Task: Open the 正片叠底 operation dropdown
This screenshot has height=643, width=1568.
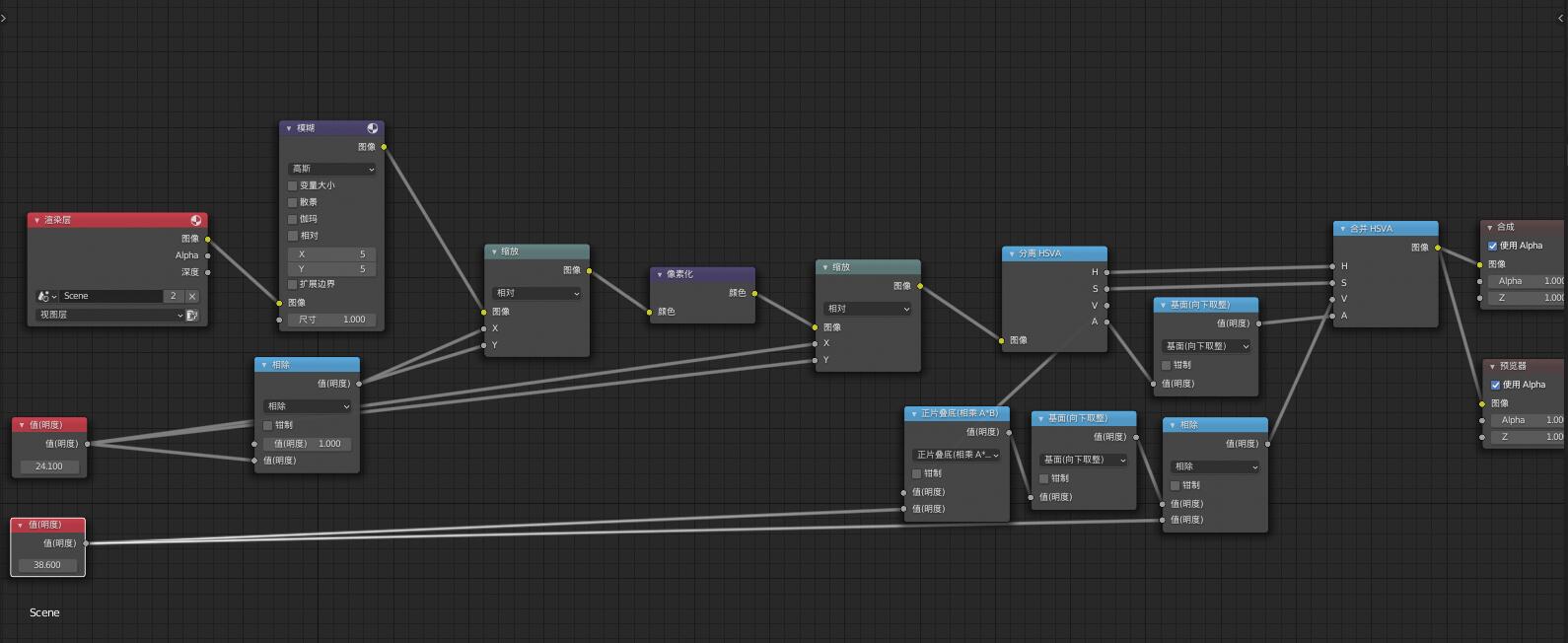Action: (957, 455)
